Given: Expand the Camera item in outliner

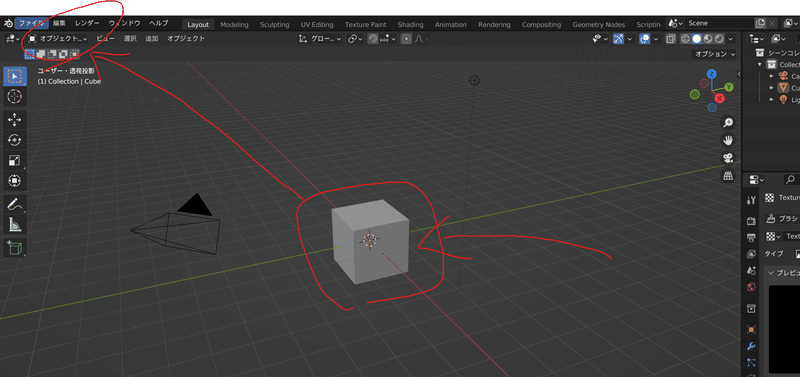Looking at the screenshot, I should pyautogui.click(x=772, y=76).
